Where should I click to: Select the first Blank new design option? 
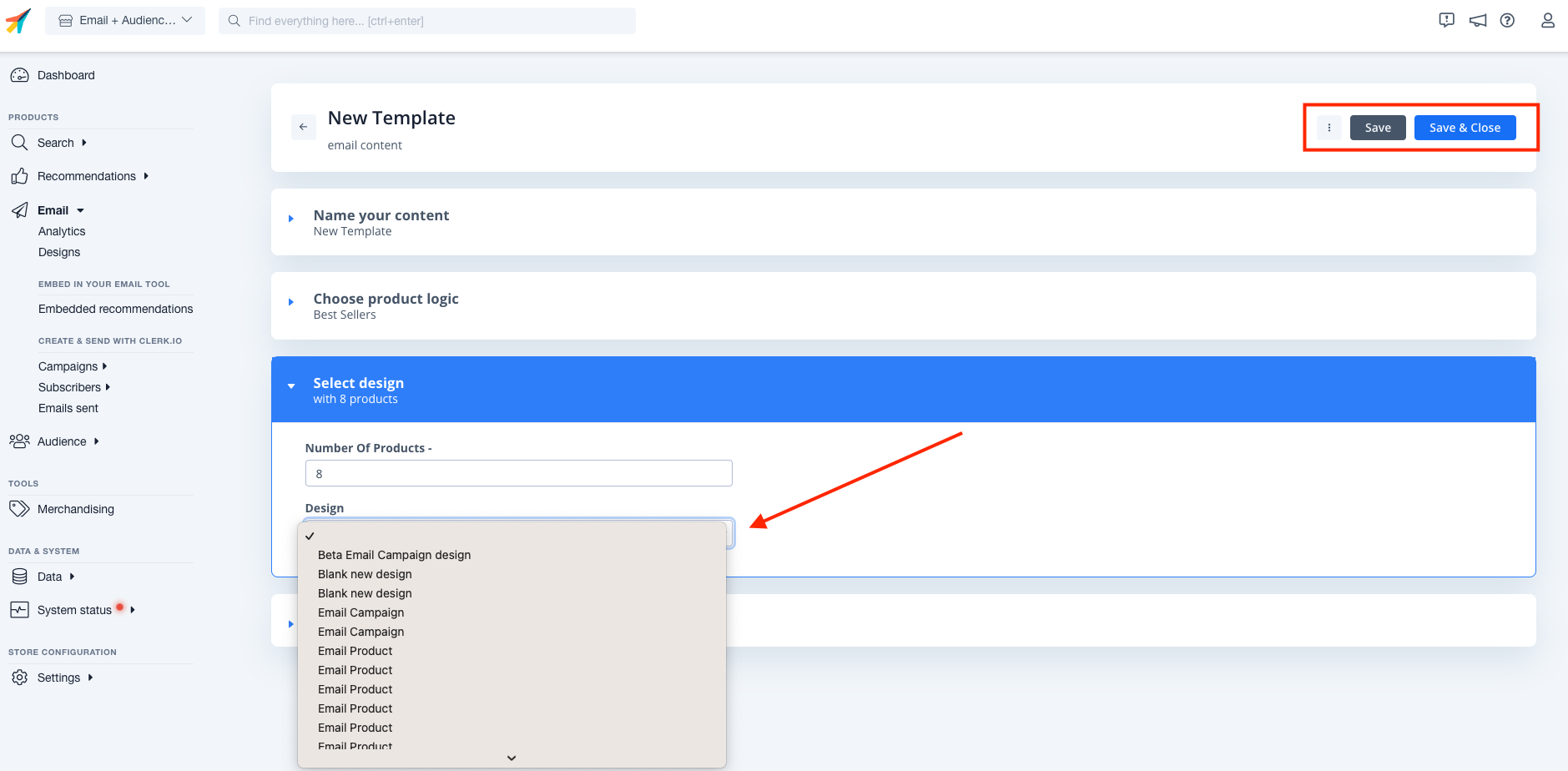(x=365, y=574)
